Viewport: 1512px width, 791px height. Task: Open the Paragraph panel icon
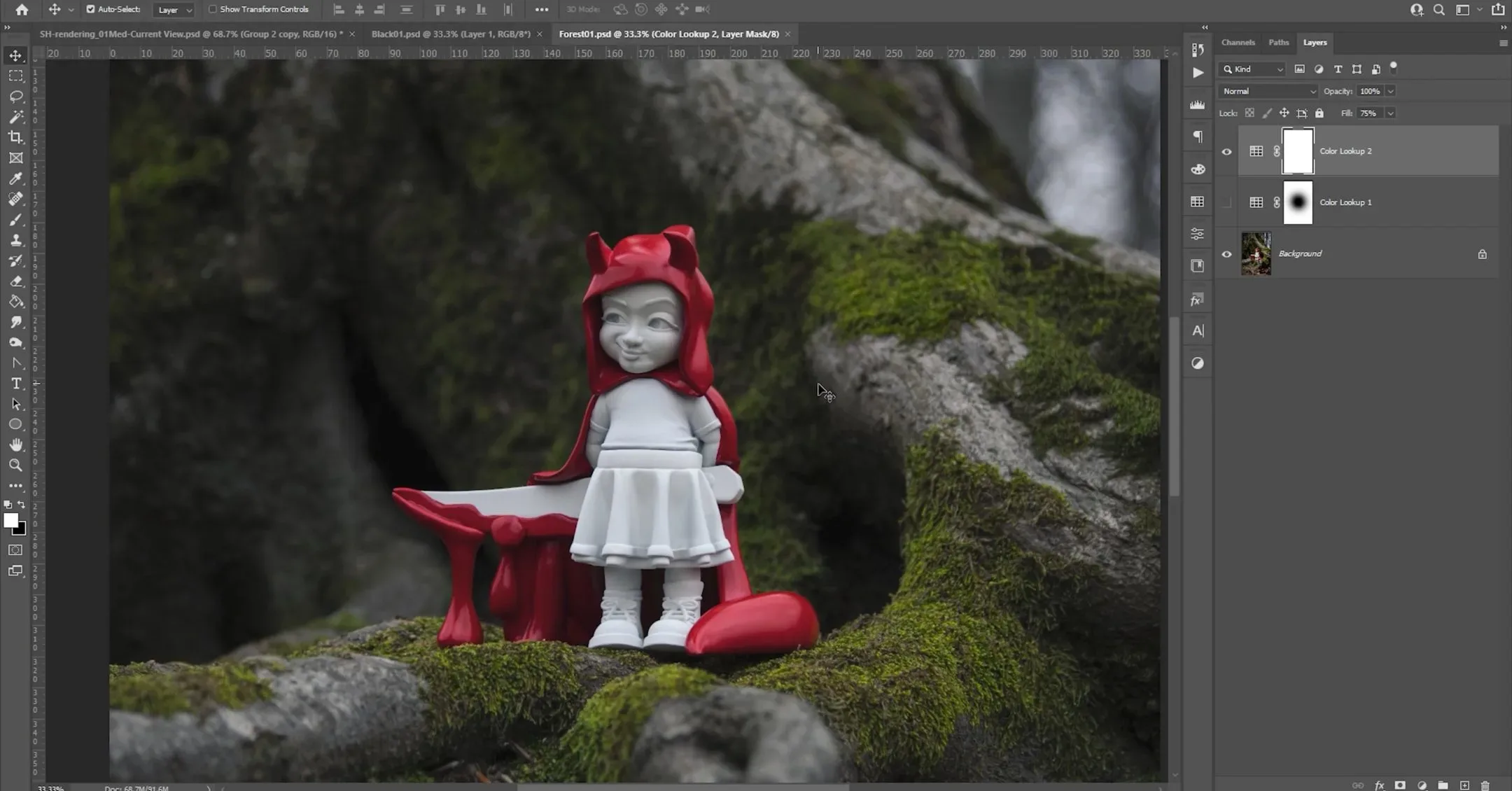tap(1198, 136)
